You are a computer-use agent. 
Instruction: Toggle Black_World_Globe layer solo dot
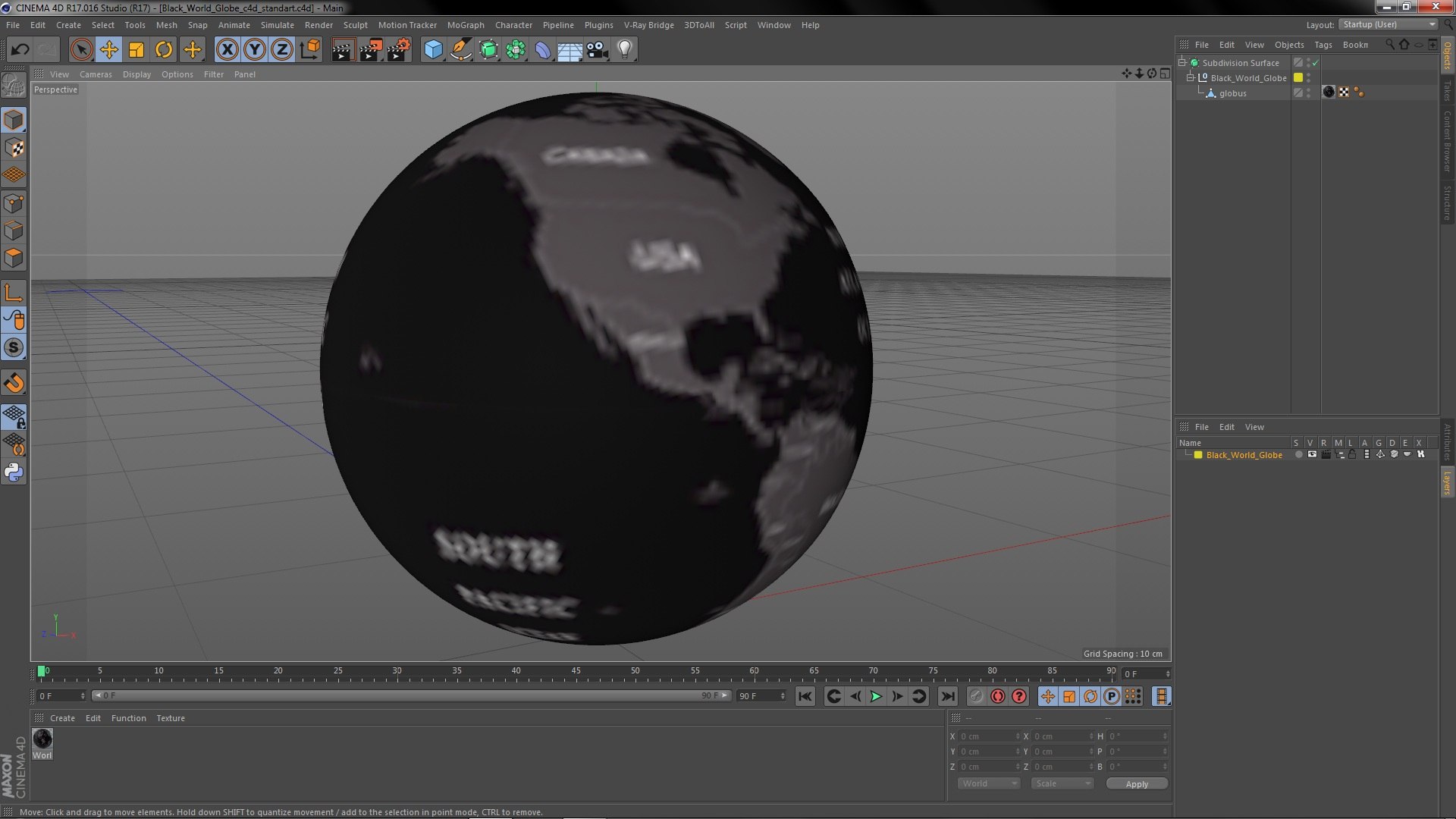click(1298, 455)
